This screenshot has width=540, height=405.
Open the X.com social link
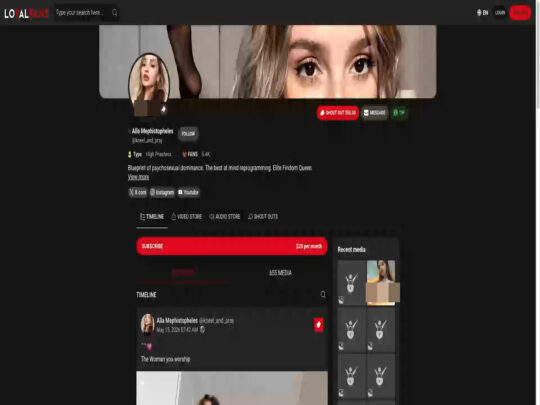pyautogui.click(x=138, y=192)
